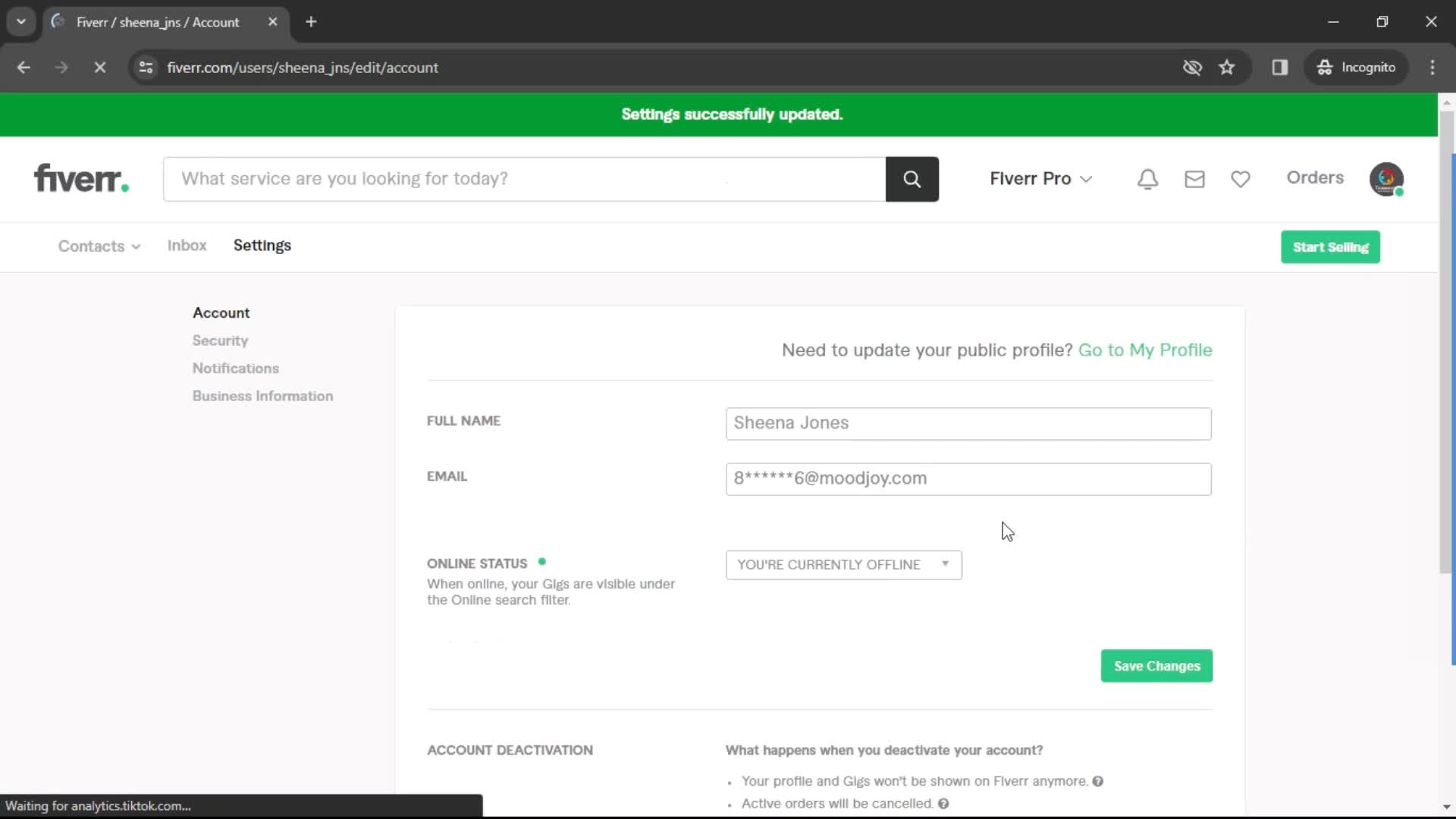Click the Full Name input field

tap(968, 422)
